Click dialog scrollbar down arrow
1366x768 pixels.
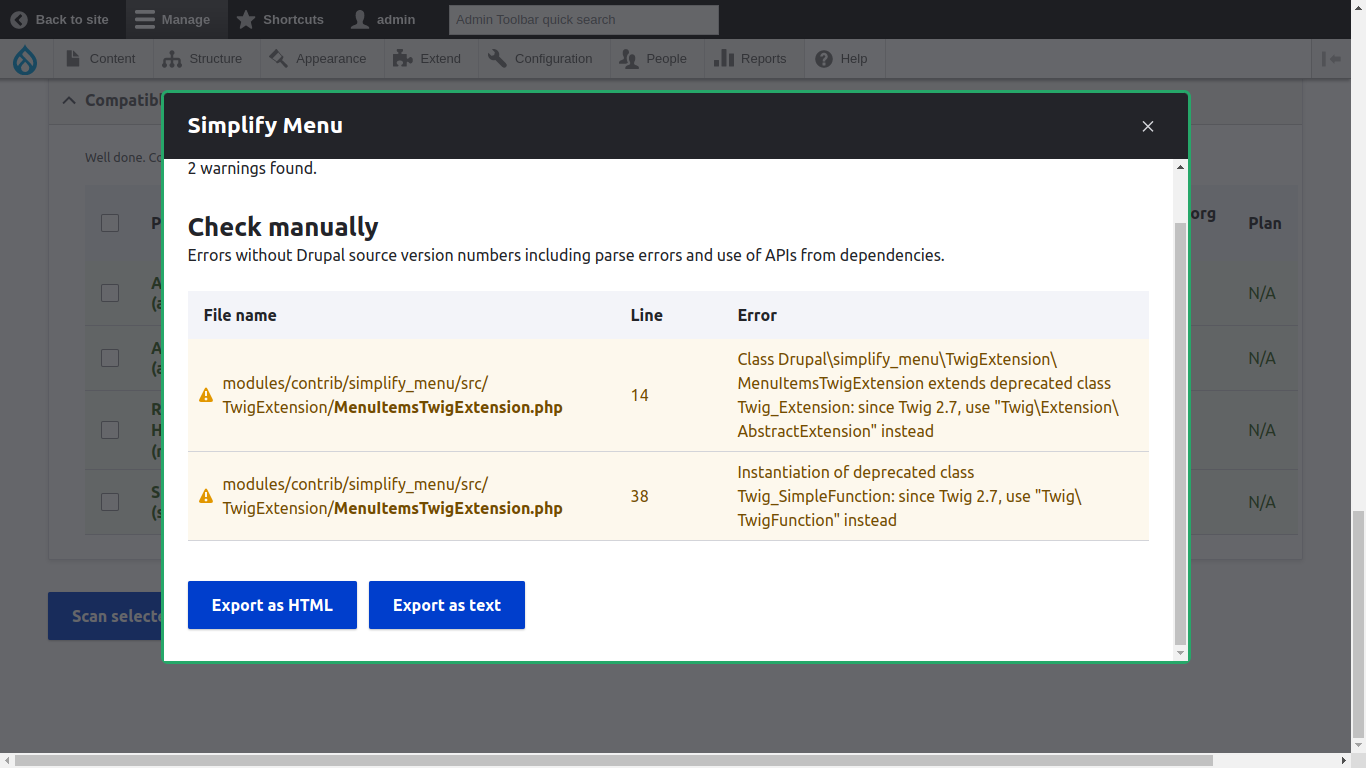click(x=1181, y=653)
